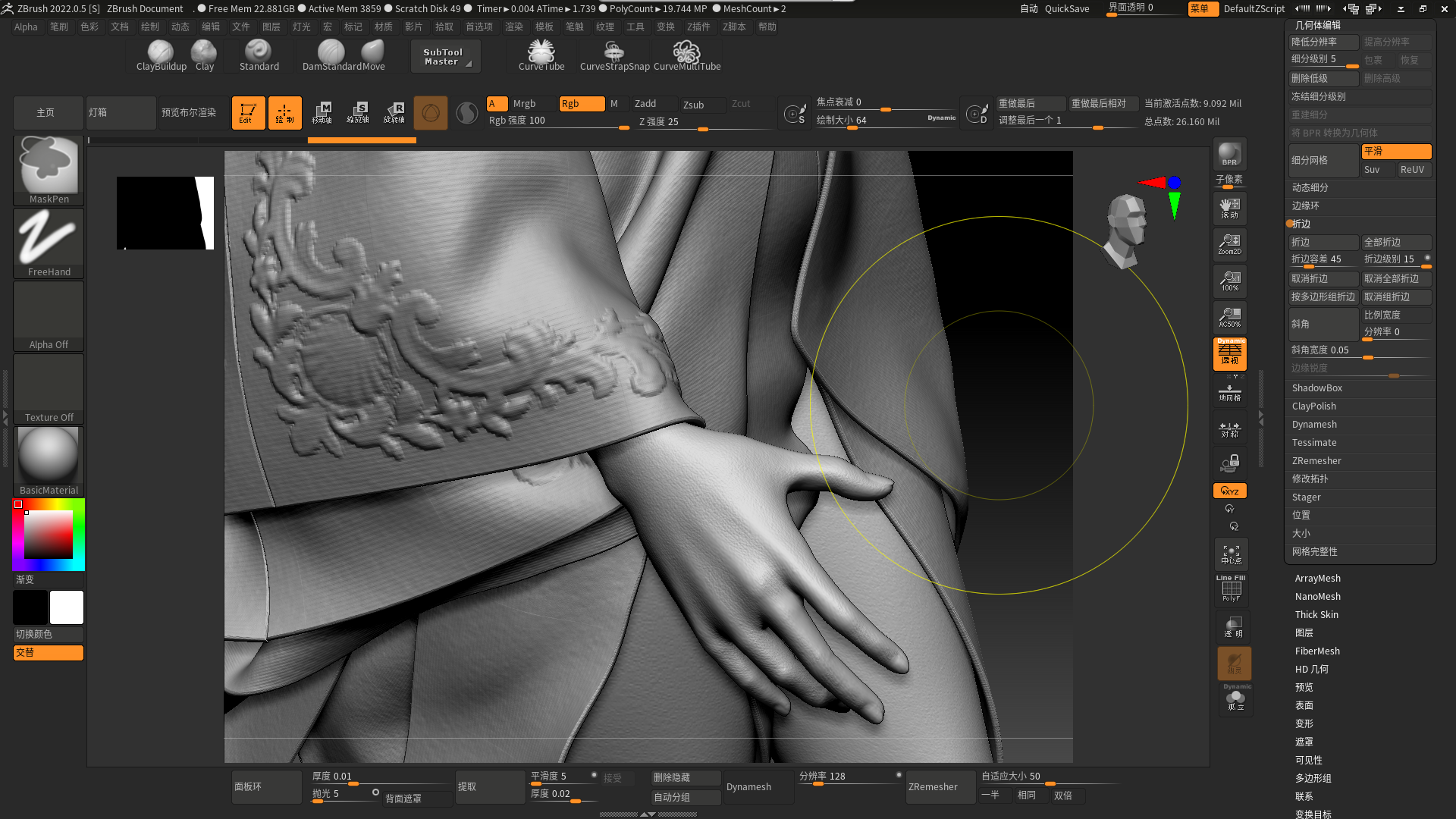Viewport: 1456px width, 819px height.
Task: Click the 全部折边 button
Action: [1395, 243]
